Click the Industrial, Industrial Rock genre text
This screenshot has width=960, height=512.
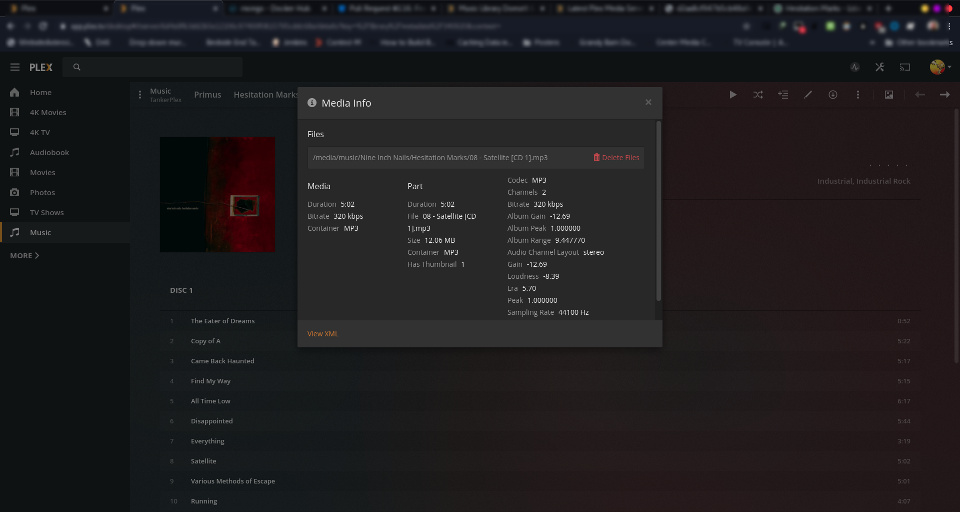coord(863,181)
